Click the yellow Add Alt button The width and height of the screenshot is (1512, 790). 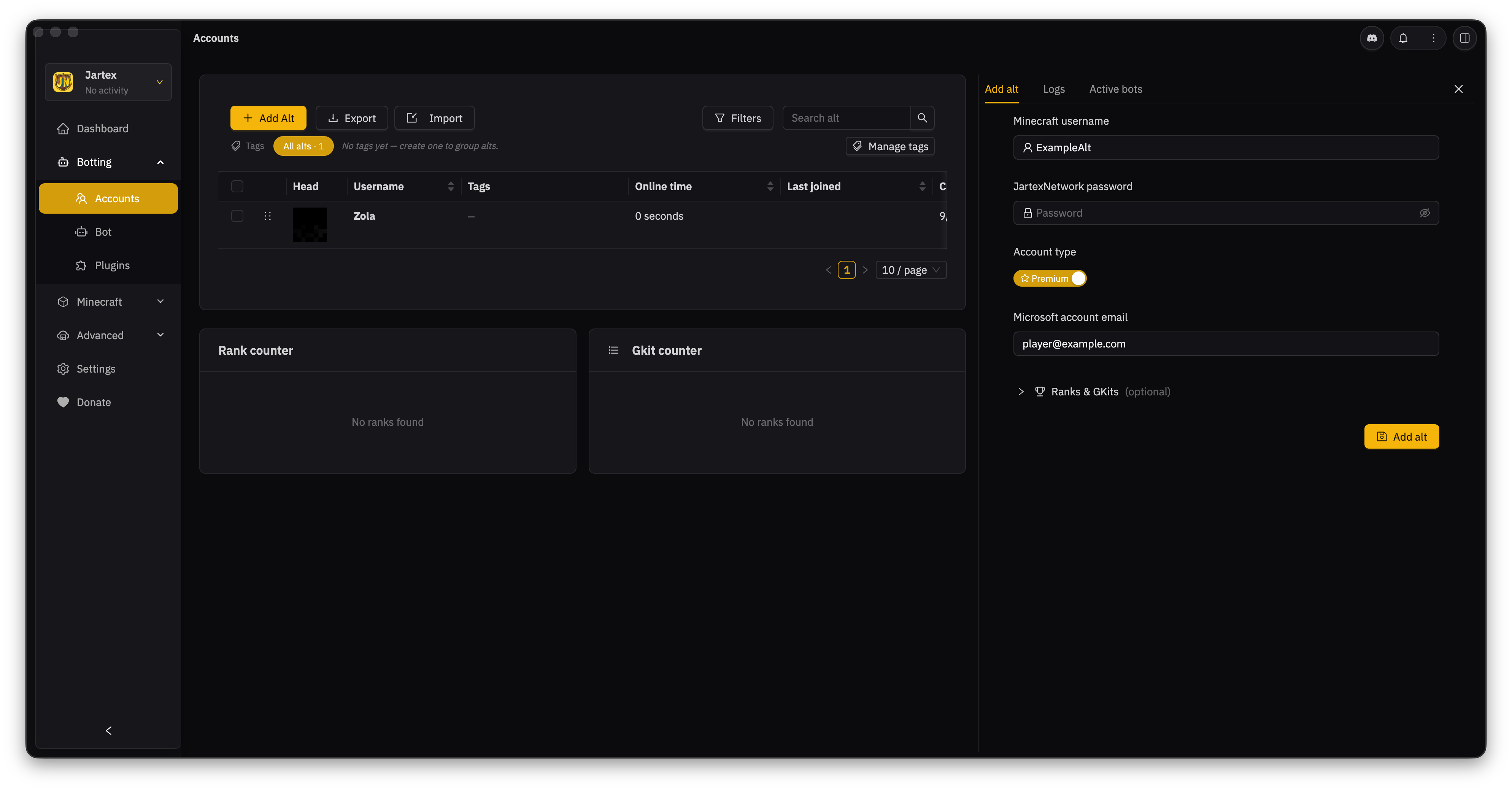[x=268, y=118]
